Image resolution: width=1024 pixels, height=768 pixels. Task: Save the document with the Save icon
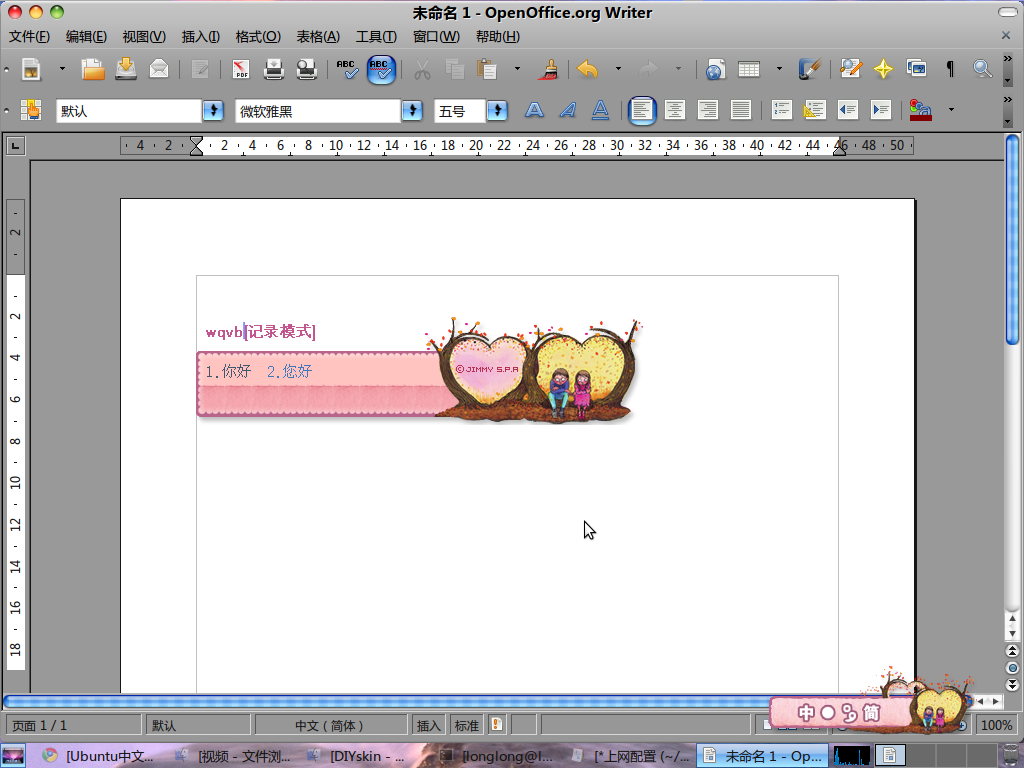(126, 69)
